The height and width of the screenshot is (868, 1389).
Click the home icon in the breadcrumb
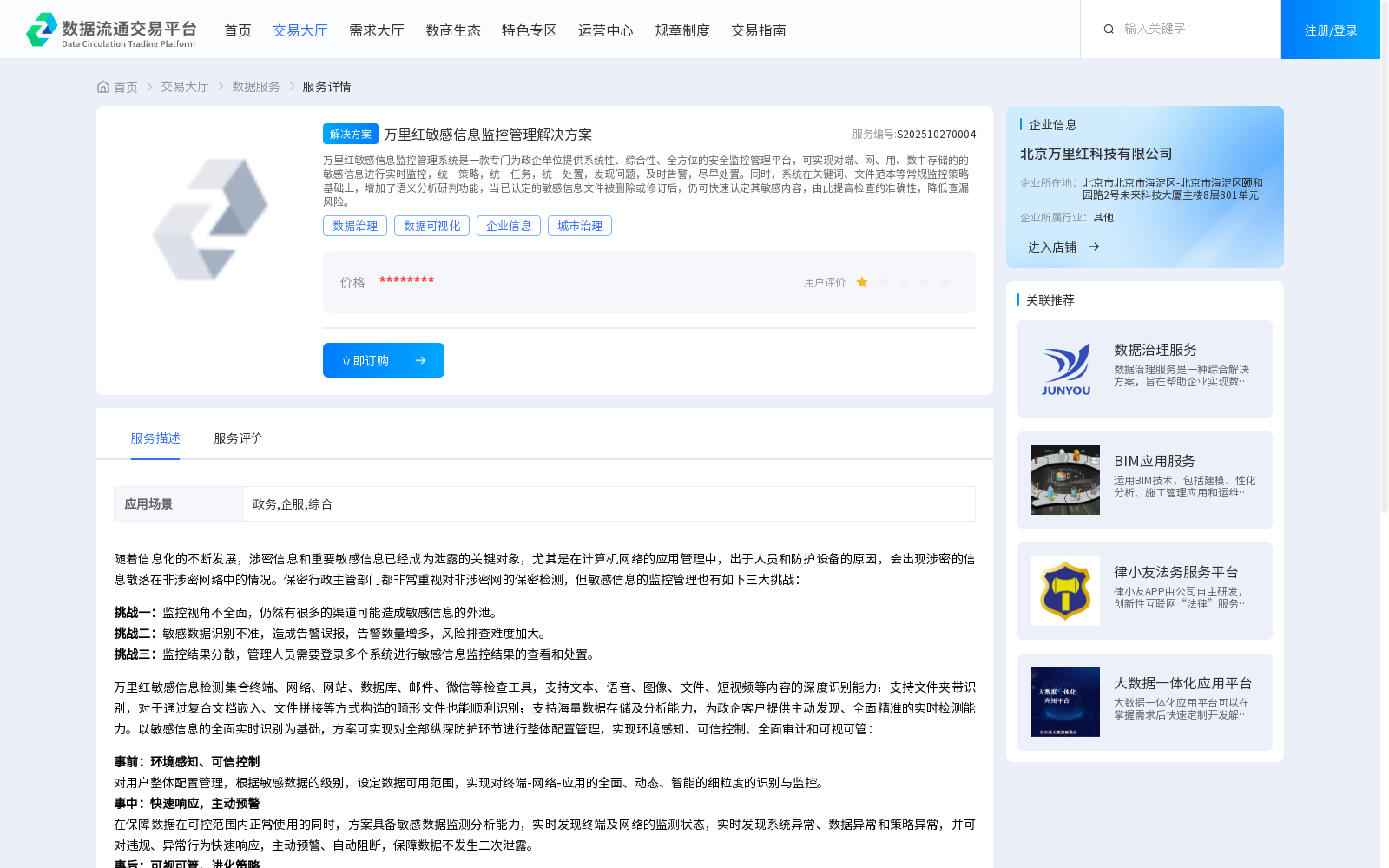click(103, 87)
